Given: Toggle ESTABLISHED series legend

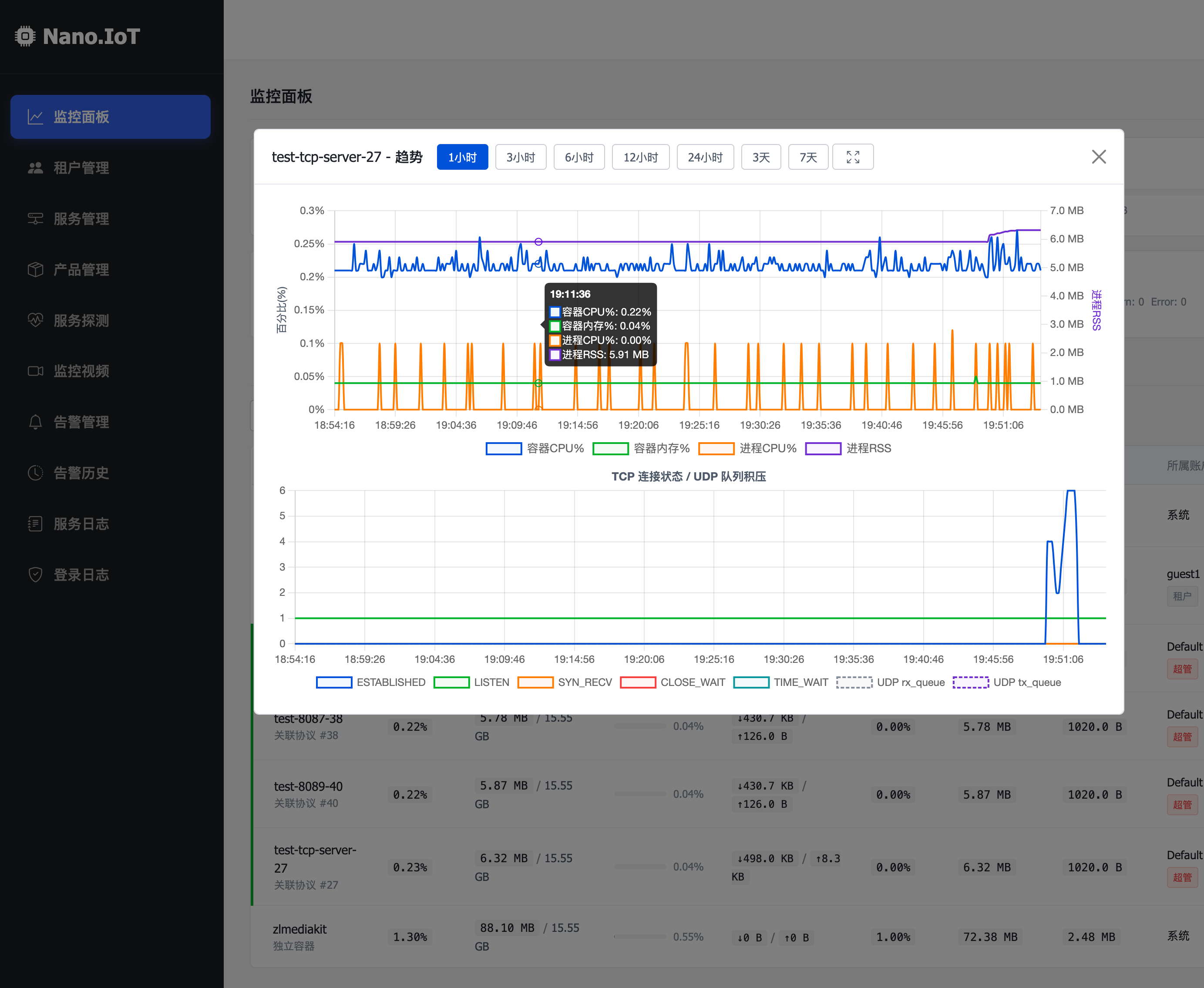Looking at the screenshot, I should [x=370, y=682].
